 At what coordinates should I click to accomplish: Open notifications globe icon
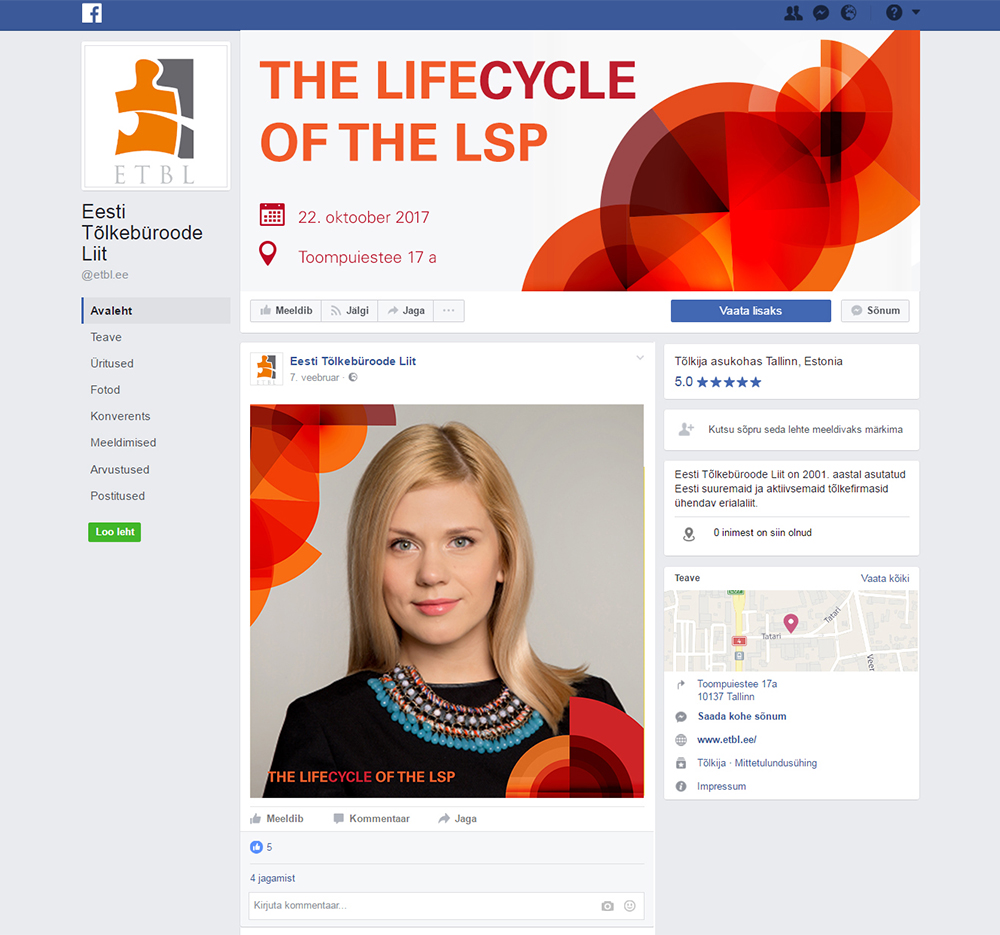tap(848, 13)
